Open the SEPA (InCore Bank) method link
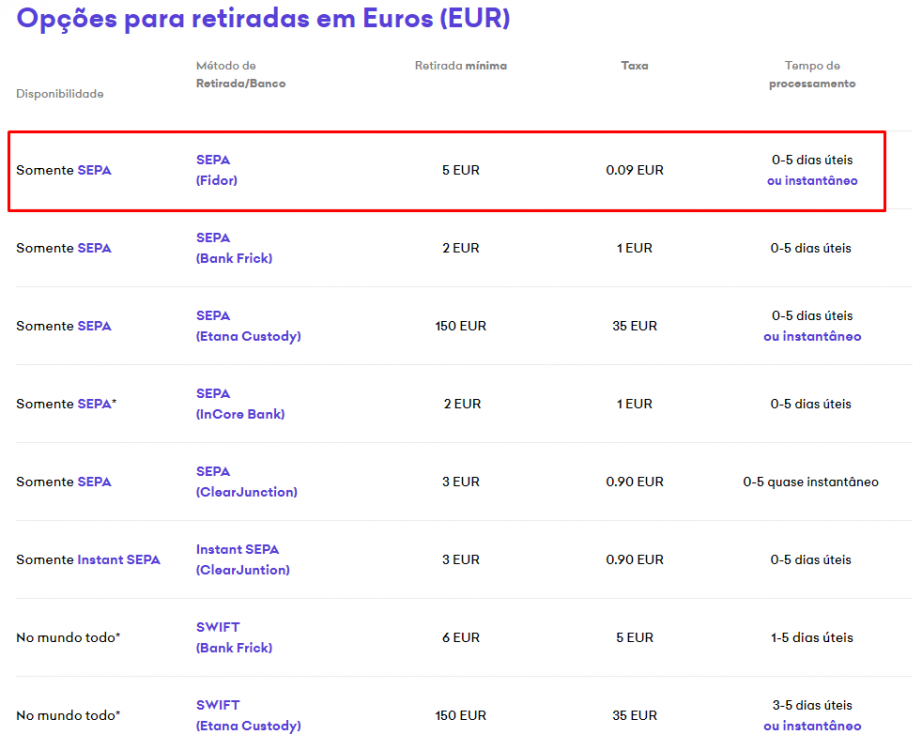 (x=240, y=404)
